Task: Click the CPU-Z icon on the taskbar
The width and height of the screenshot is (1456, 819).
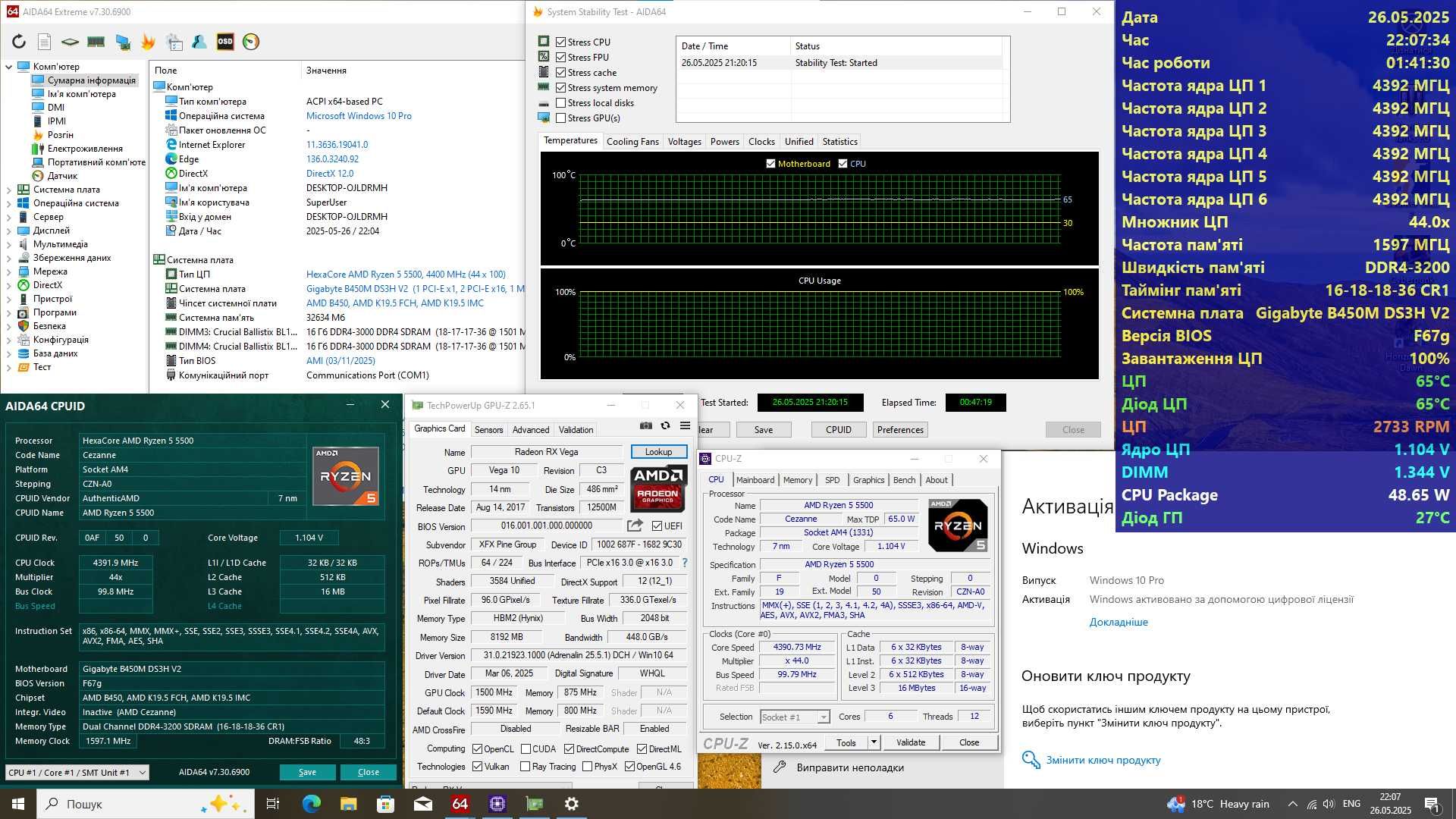Action: [497, 804]
